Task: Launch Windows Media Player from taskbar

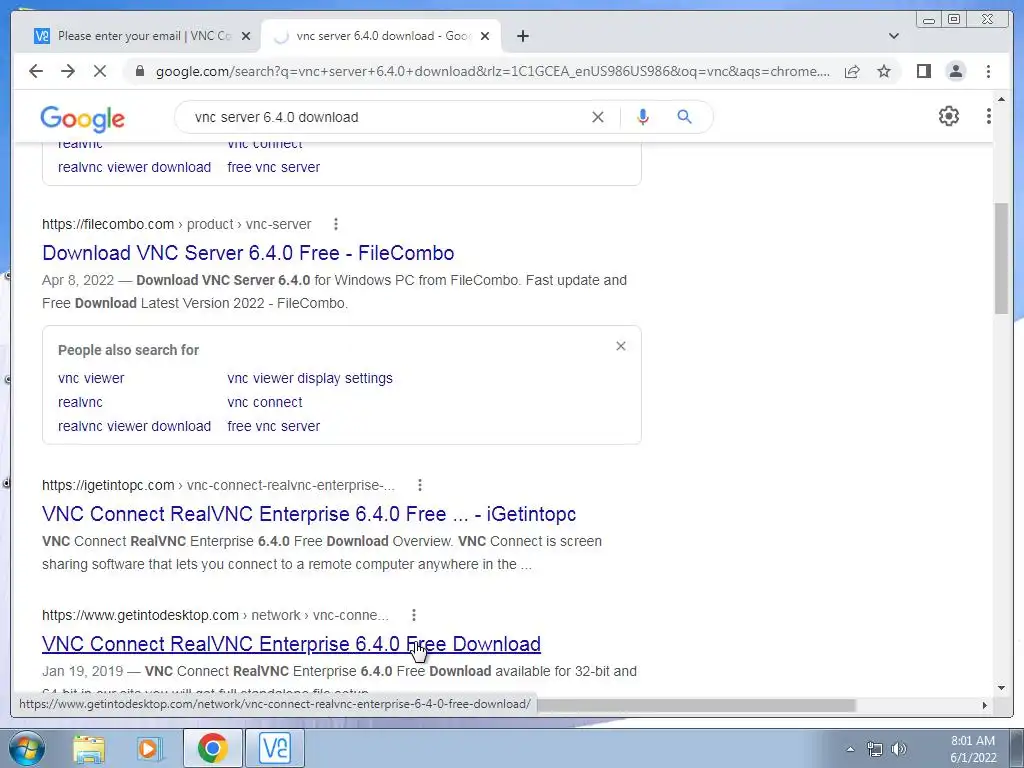Action: pyautogui.click(x=150, y=748)
